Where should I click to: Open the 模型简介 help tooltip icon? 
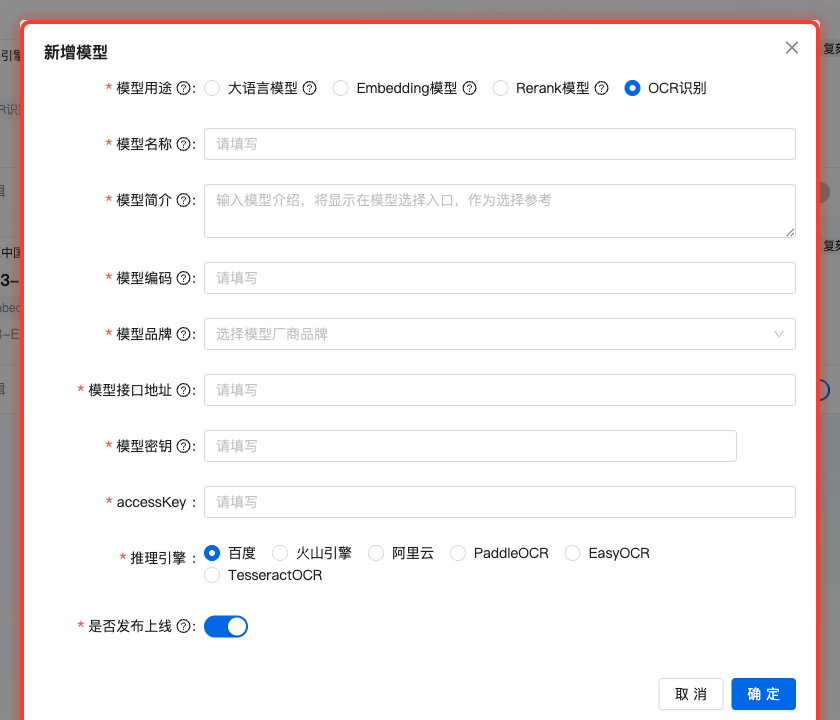point(184,200)
